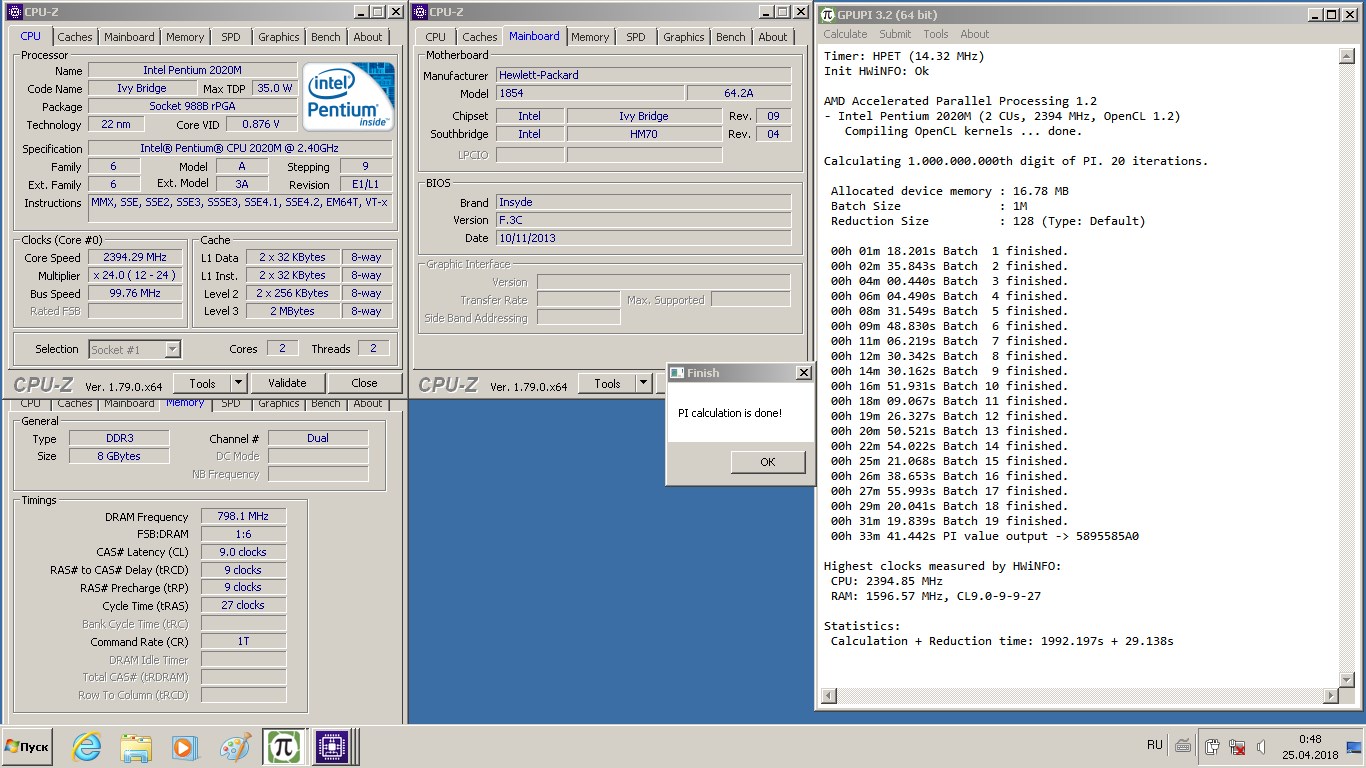The image size is (1366, 768).
Task: Open Windows Explorer folder icon in taskbar
Action: pos(136,746)
